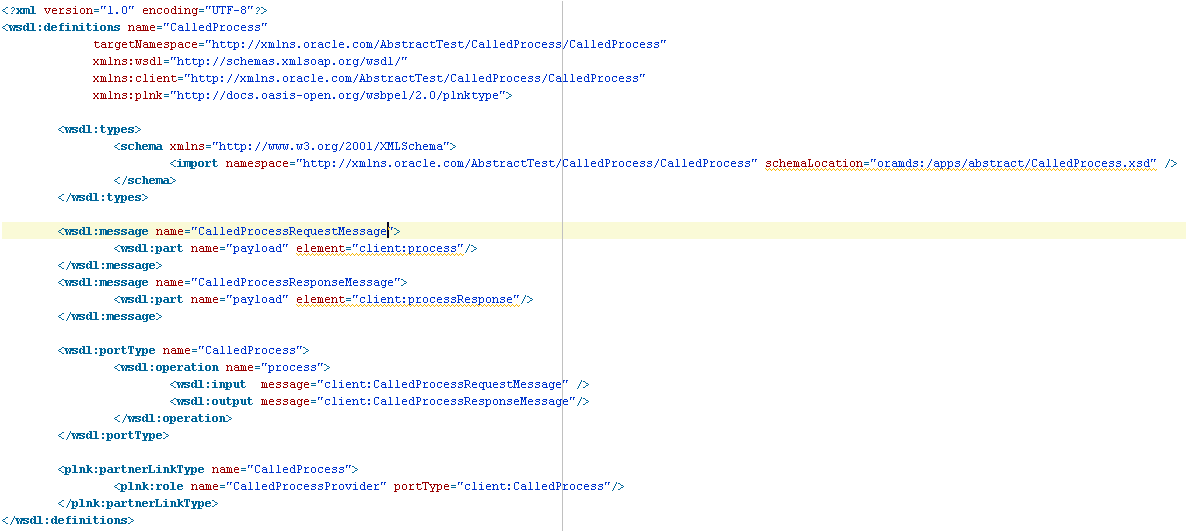1186x531 pixels.
Task: Click the opening wsdl:types tag
Action: [x=100, y=129]
